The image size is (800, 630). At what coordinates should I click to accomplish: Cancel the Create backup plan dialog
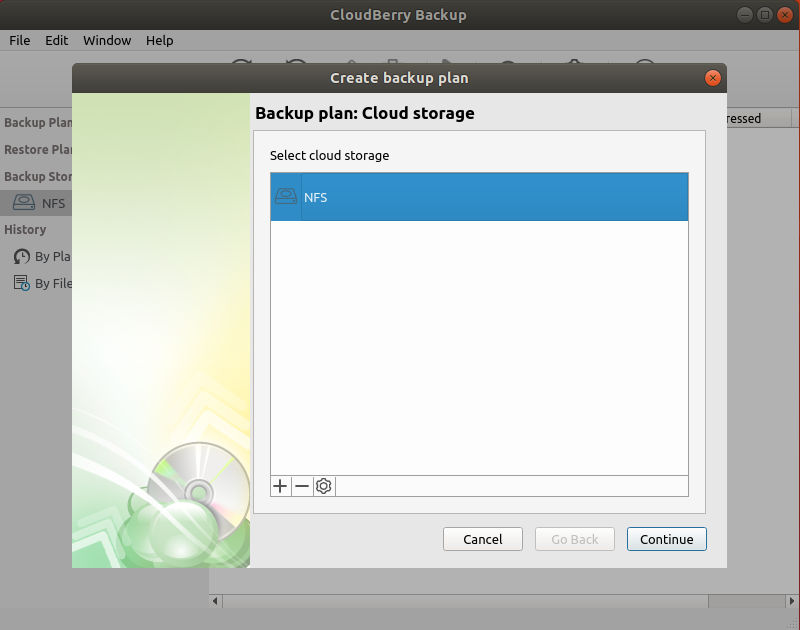pos(483,539)
